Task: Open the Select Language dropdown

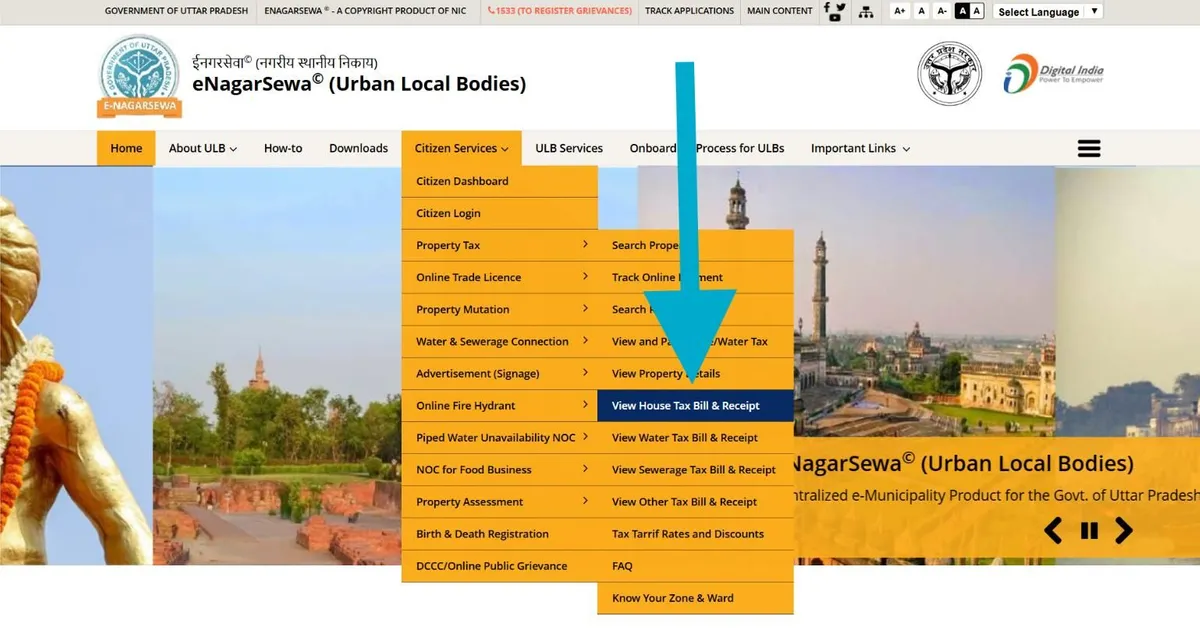Action: [1047, 12]
